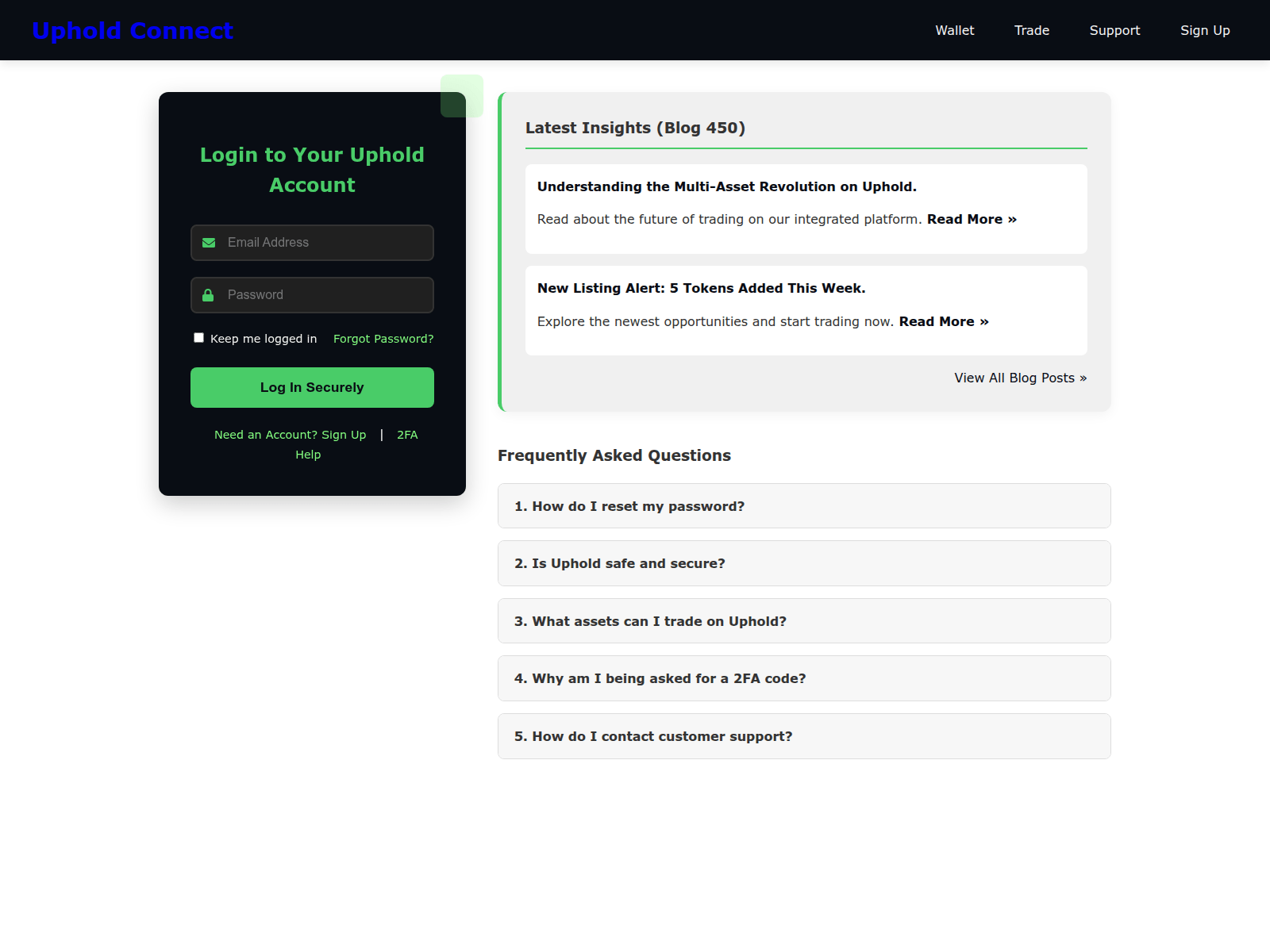Expand FAQ: Is Uphold safe and secure?

(804, 563)
